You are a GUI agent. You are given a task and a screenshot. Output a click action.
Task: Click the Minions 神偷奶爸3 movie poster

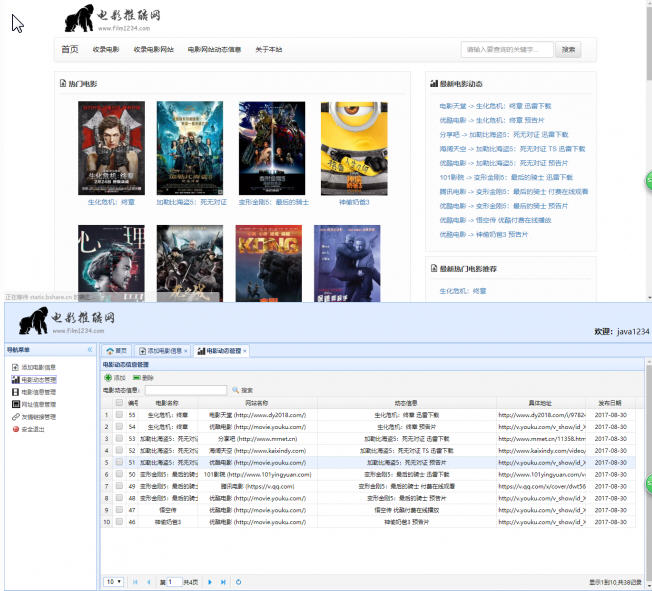(354, 148)
